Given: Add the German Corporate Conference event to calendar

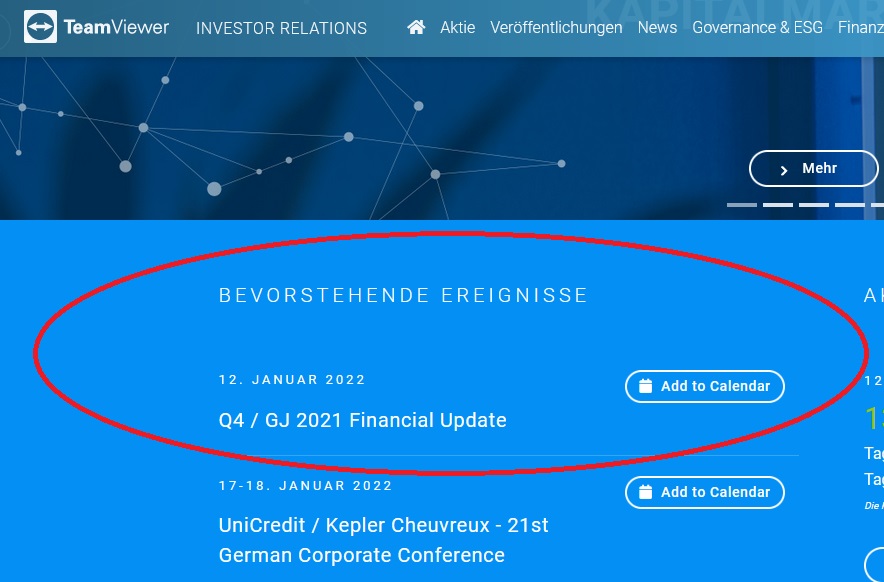Looking at the screenshot, I should (704, 491).
